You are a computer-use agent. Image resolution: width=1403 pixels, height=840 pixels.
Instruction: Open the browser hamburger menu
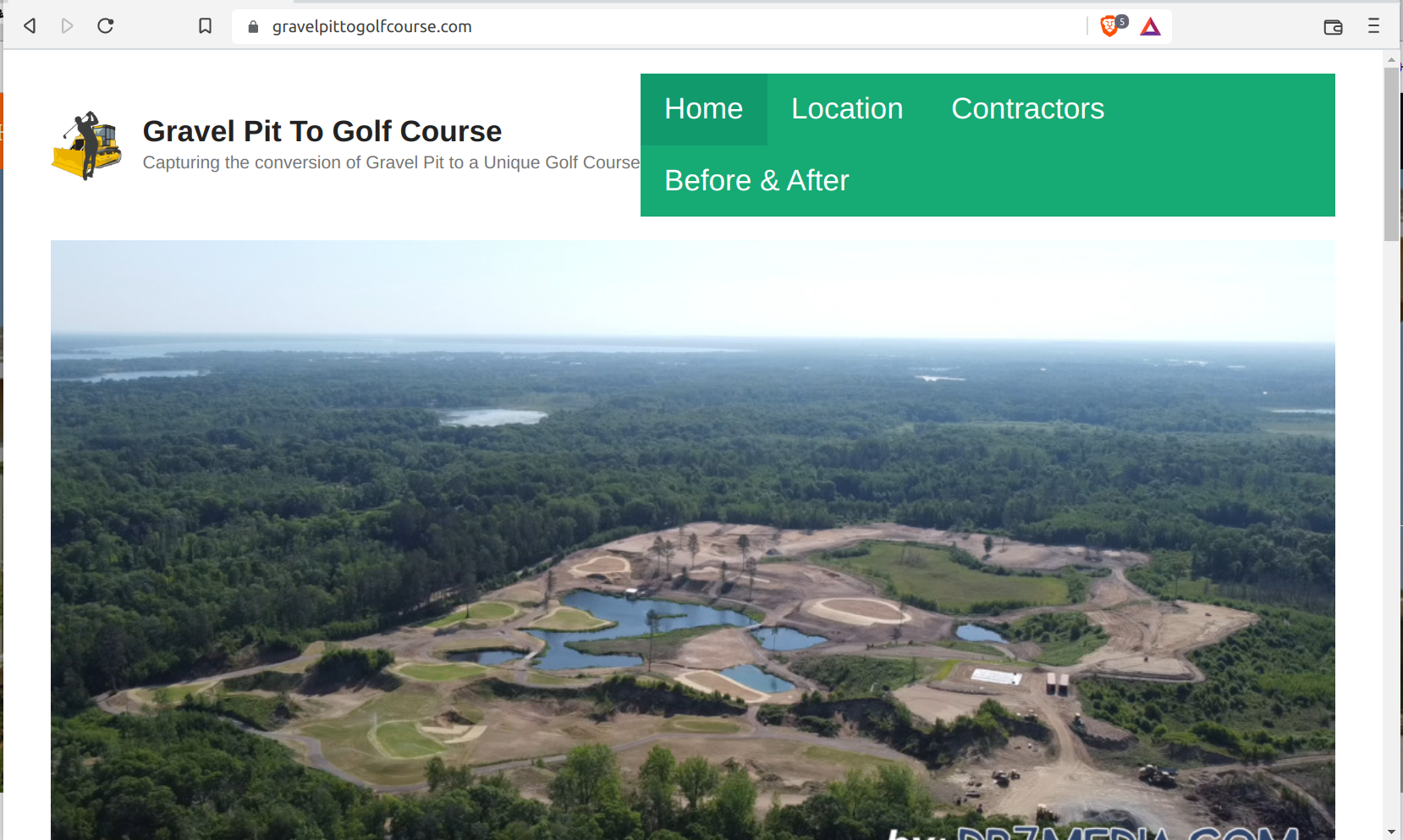(x=1373, y=26)
